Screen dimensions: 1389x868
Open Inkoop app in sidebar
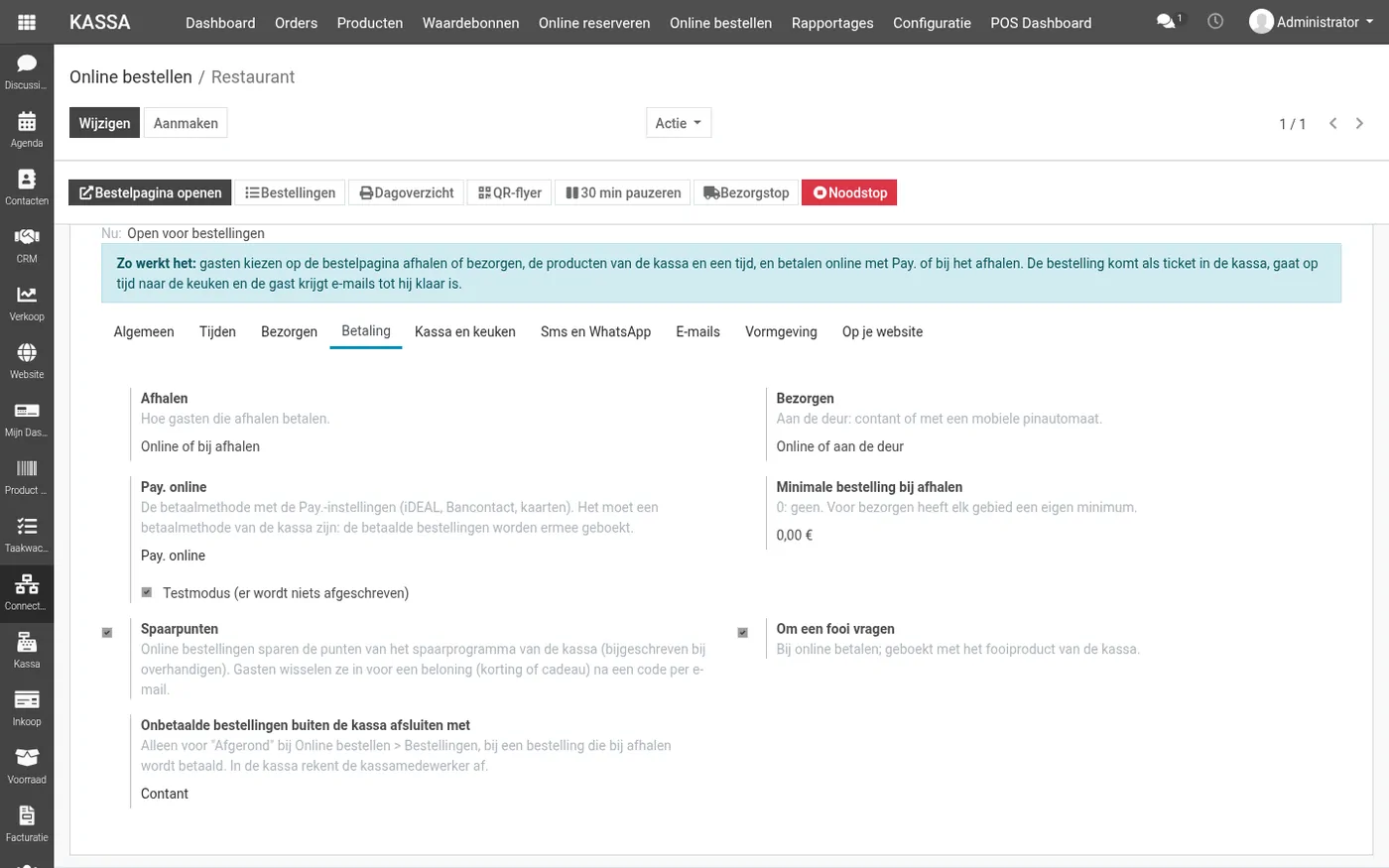tap(27, 707)
